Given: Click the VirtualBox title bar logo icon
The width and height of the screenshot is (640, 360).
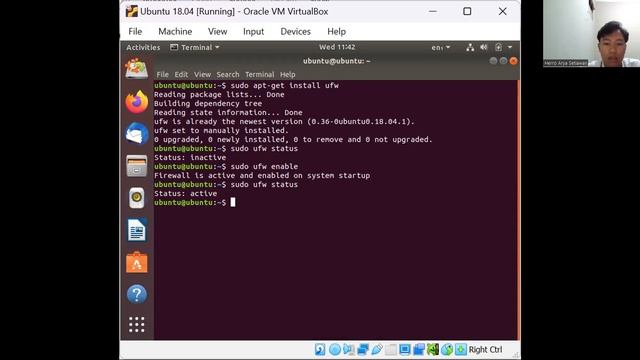Looking at the screenshot, I should 132,11.
